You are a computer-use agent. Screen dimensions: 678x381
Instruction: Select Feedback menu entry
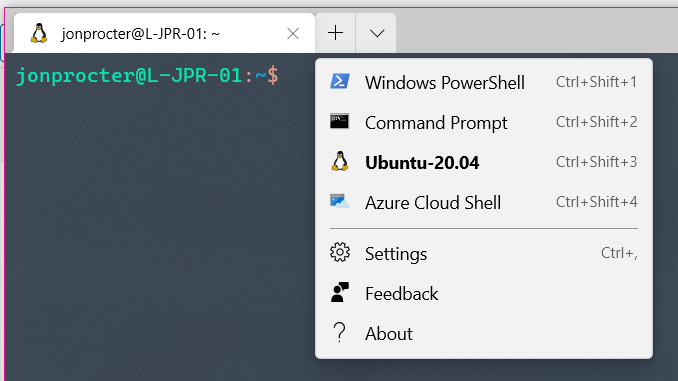click(x=484, y=293)
